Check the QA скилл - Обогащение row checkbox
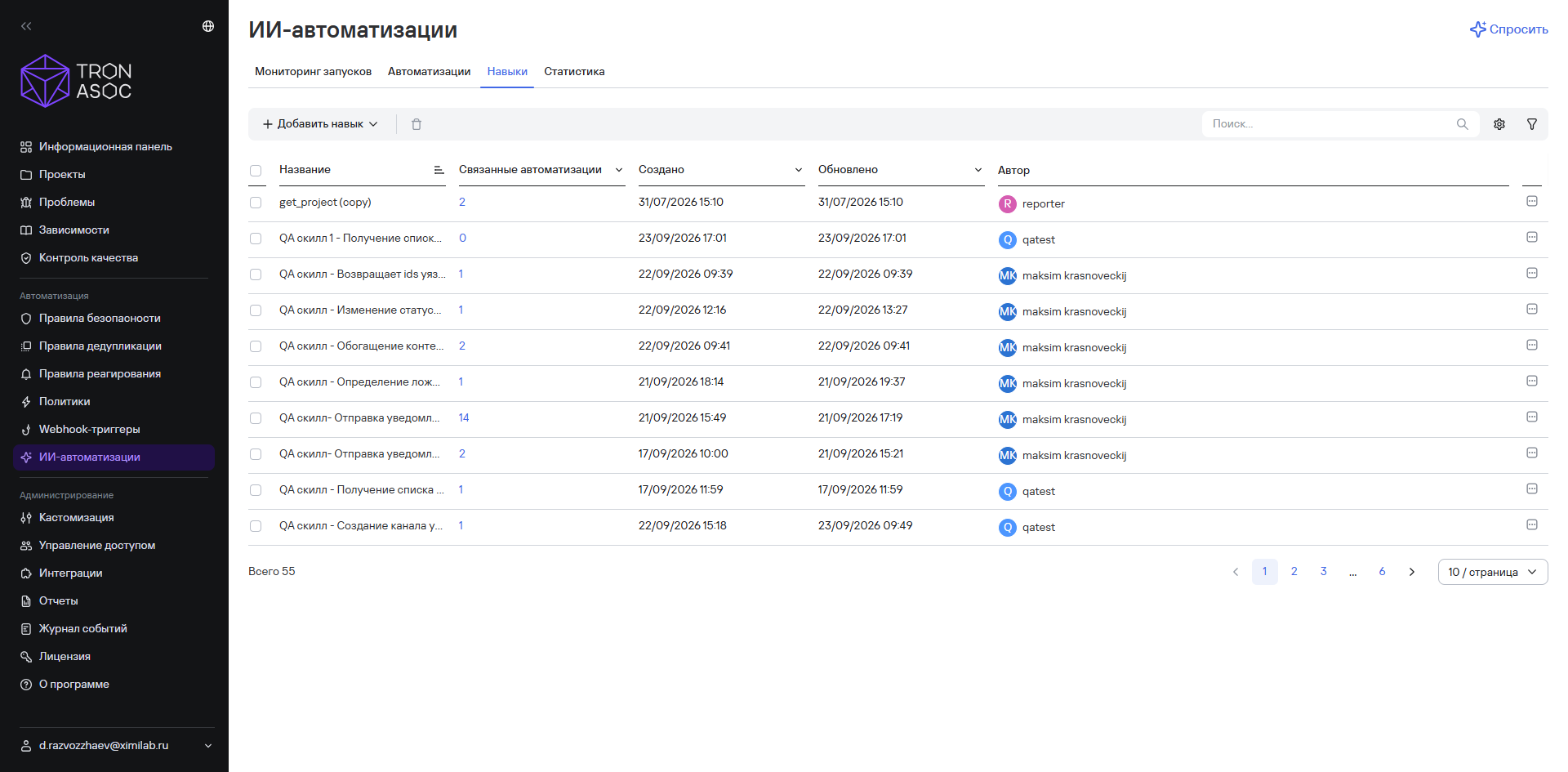The width and height of the screenshot is (1568, 772). (x=256, y=346)
